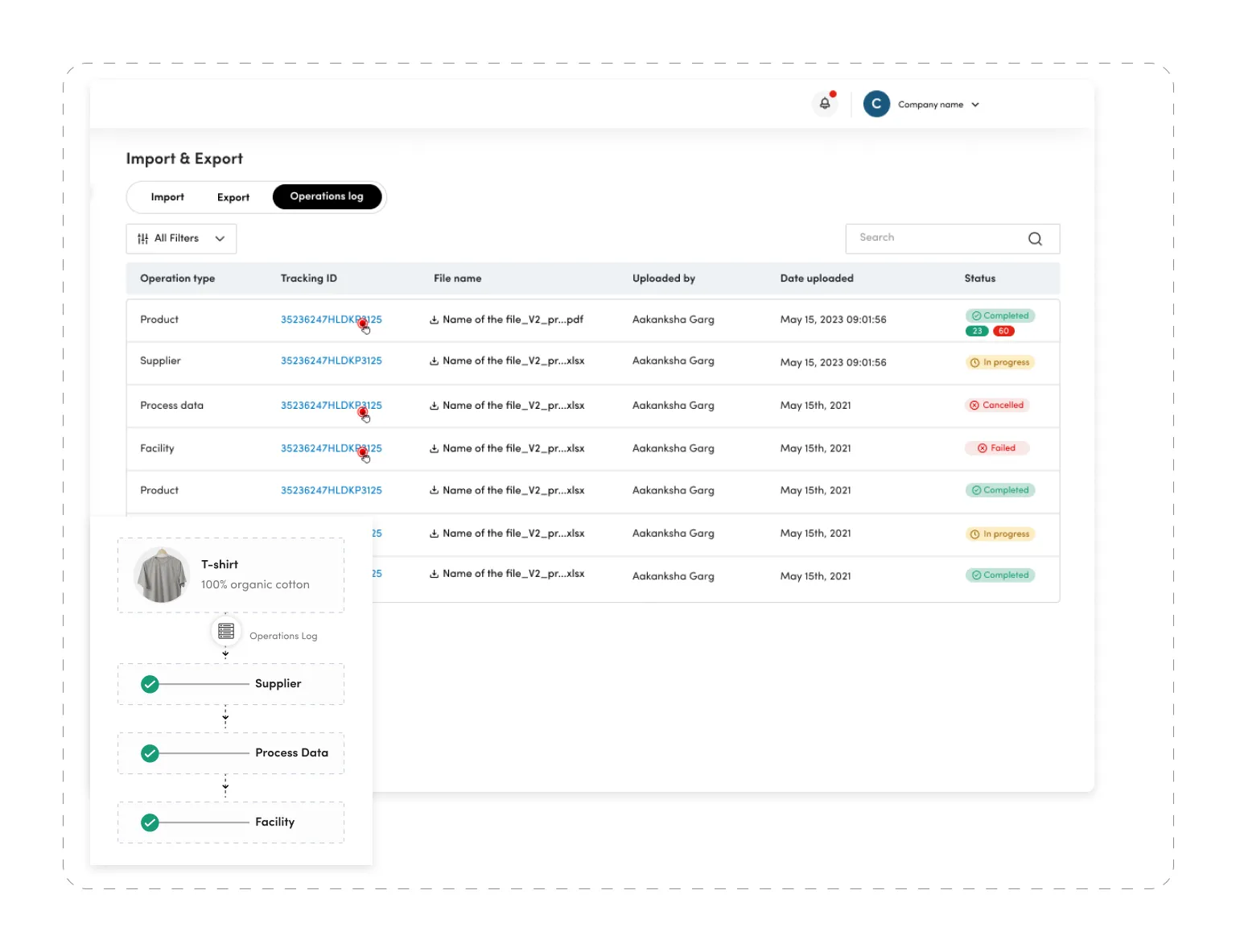This screenshot has height=952, width=1236.
Task: Click Process data operation type cell
Action: [x=171, y=406]
